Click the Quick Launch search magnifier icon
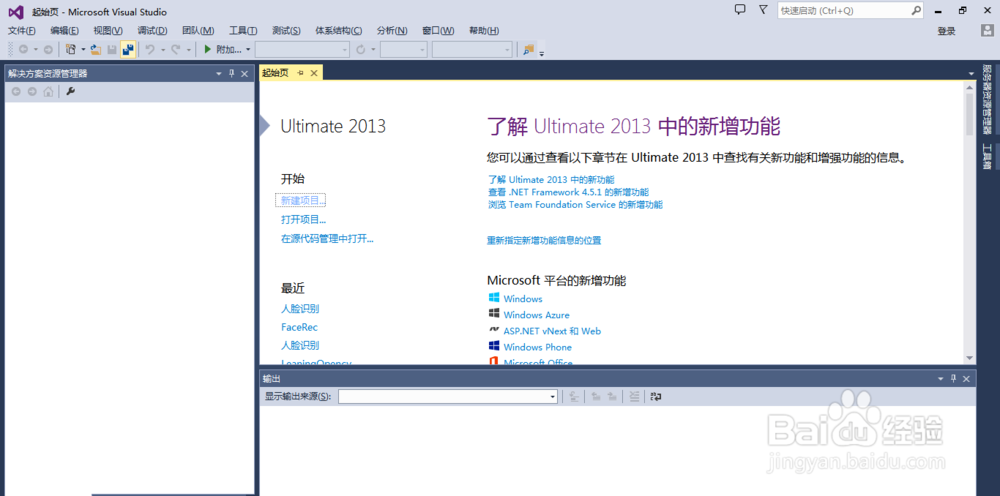Image resolution: width=1000 pixels, height=496 pixels. pyautogui.click(x=915, y=10)
